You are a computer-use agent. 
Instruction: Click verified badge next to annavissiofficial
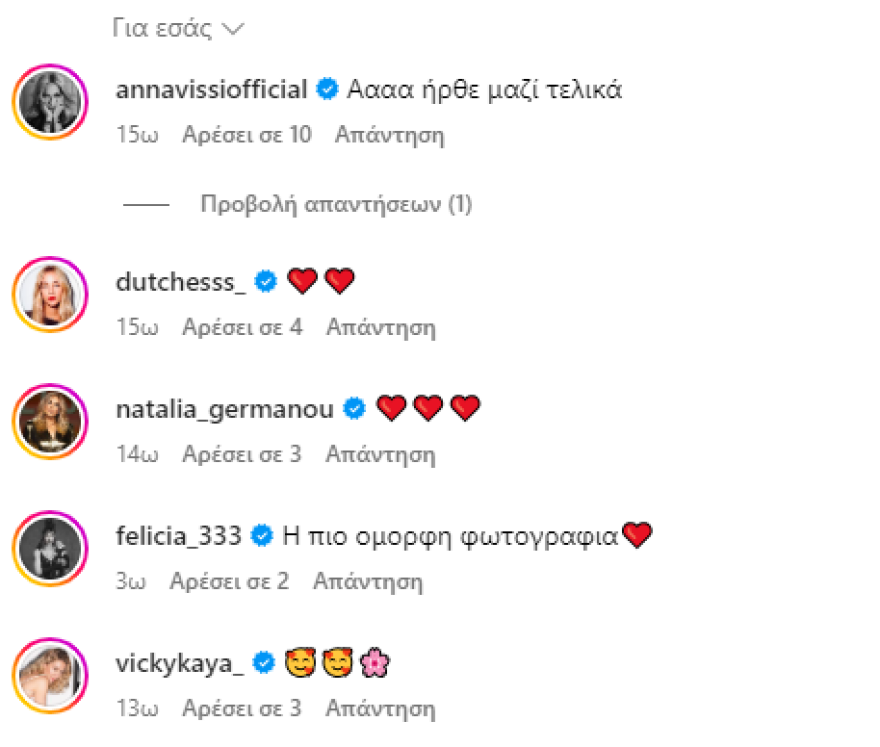point(327,89)
